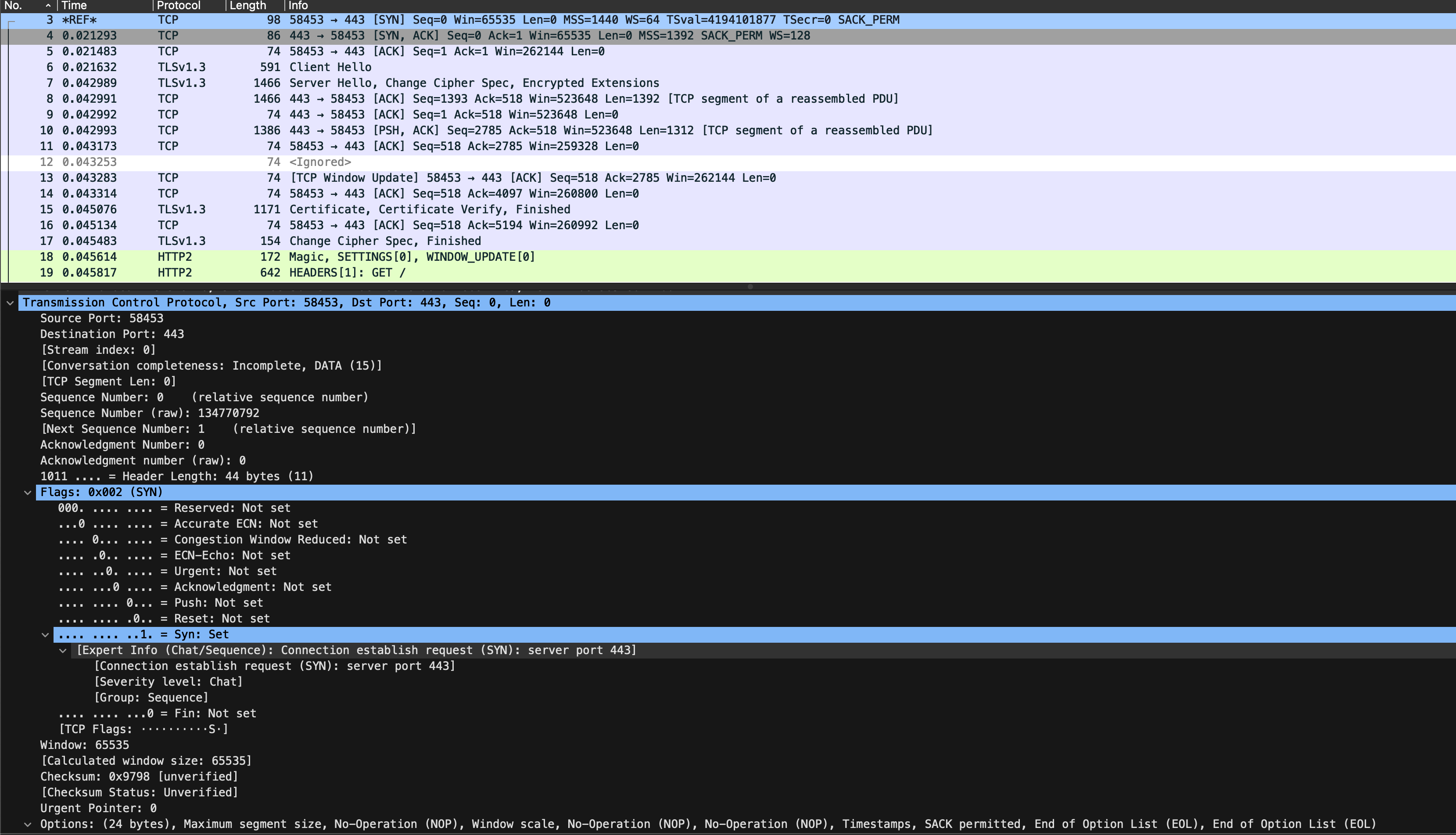This screenshot has height=835, width=1456.
Task: Expand the Options (24 bytes) row
Action: click(28, 824)
